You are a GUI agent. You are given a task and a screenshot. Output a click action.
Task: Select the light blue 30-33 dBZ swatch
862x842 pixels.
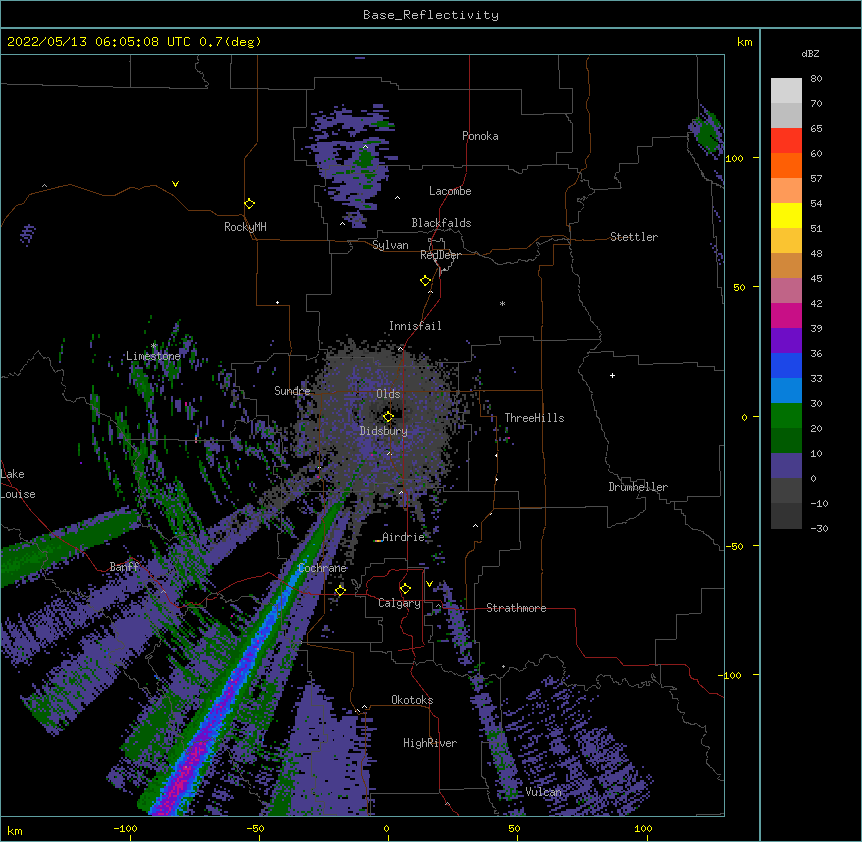pyautogui.click(x=786, y=391)
